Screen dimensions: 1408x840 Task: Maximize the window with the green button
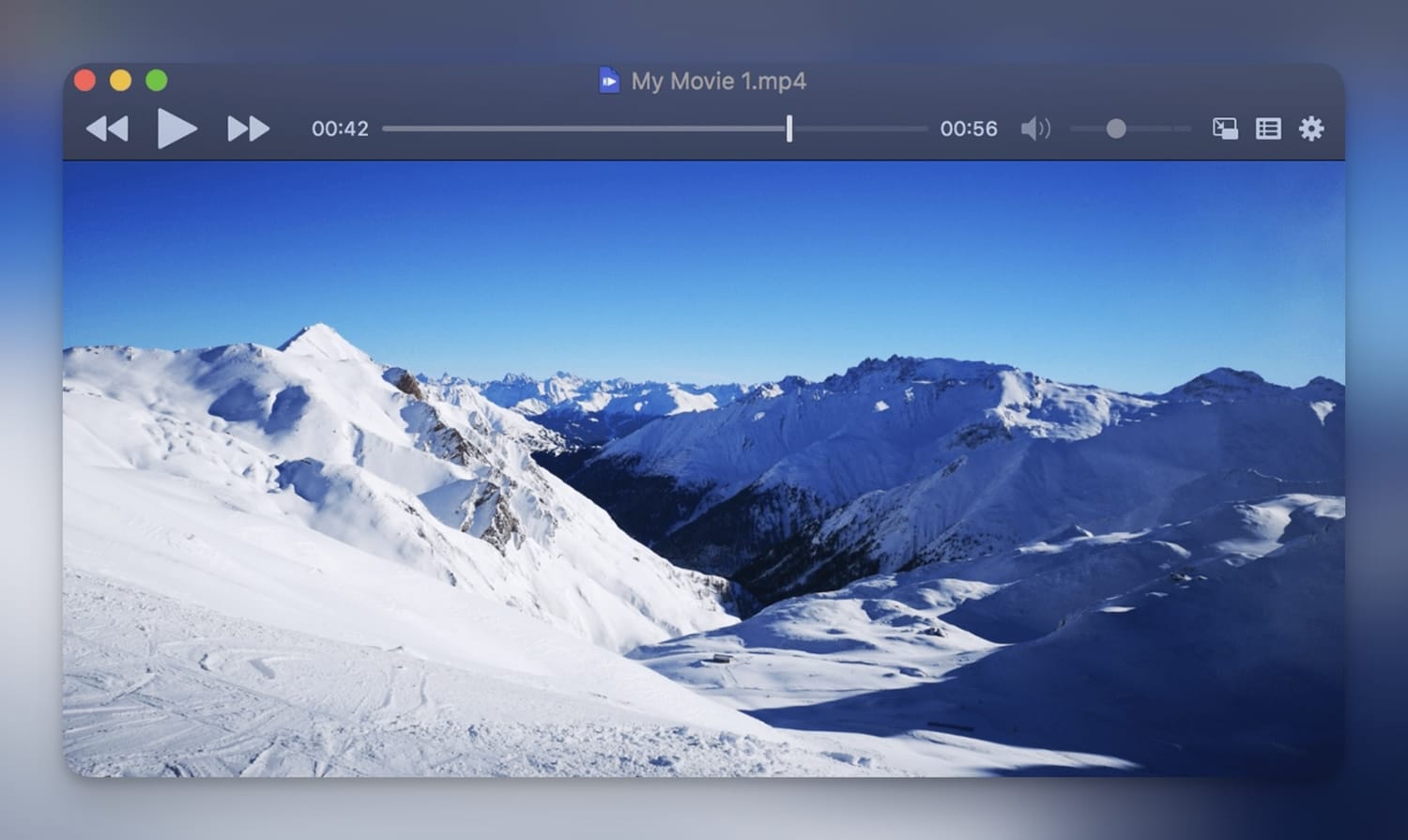coord(157,81)
